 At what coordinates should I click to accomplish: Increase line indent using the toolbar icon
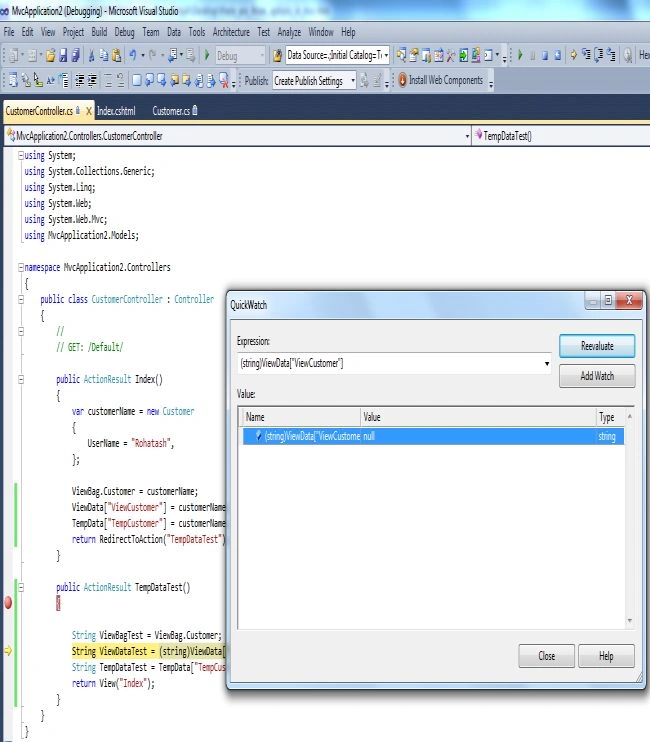[92, 81]
